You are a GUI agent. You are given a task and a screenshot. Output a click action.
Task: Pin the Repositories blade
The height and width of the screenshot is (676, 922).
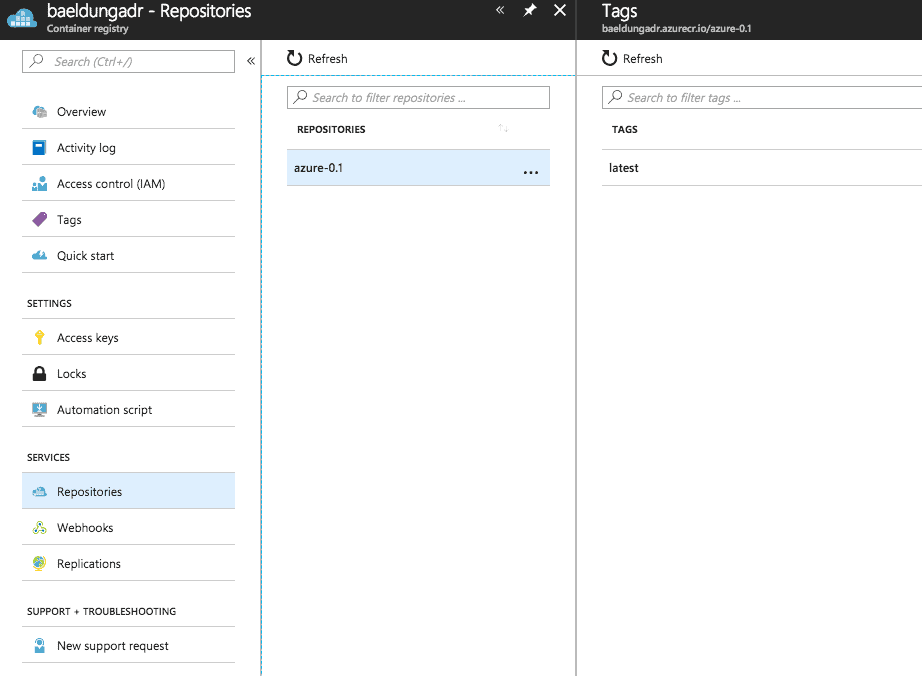529,10
